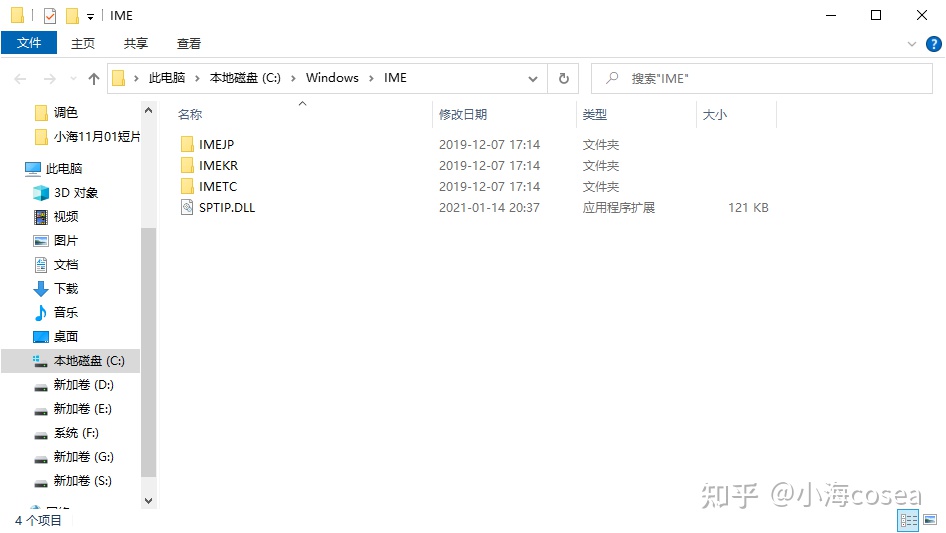Switch to the 共享 ribbon tab
946x533 pixels.
click(136, 43)
